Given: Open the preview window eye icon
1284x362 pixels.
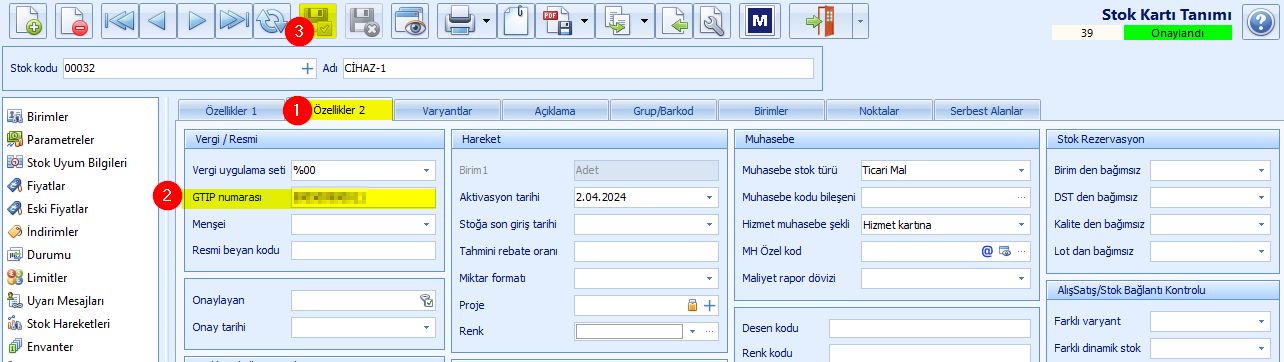Looking at the screenshot, I should point(409,21).
